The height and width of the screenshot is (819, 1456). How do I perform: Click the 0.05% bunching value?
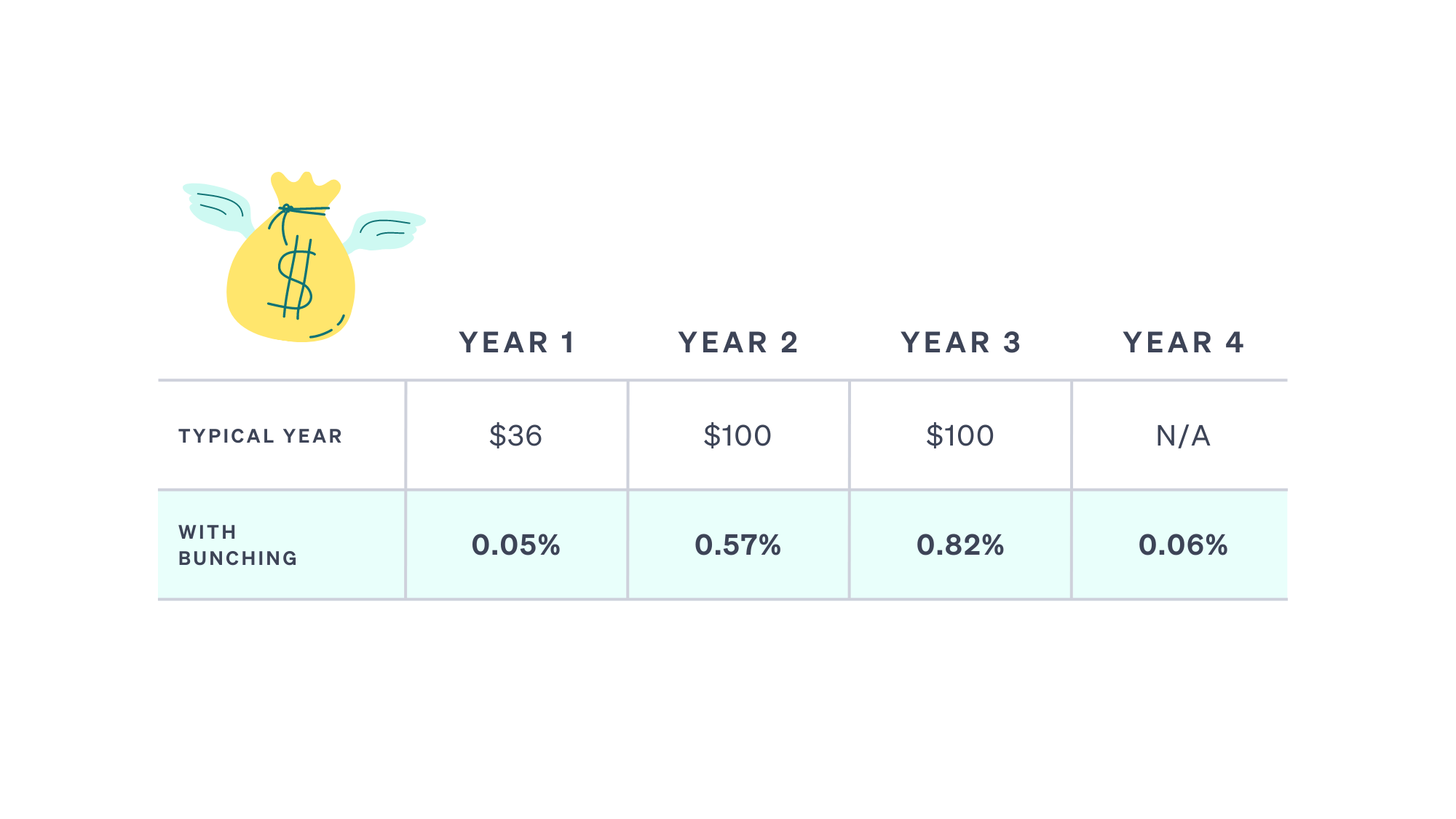[x=516, y=545]
